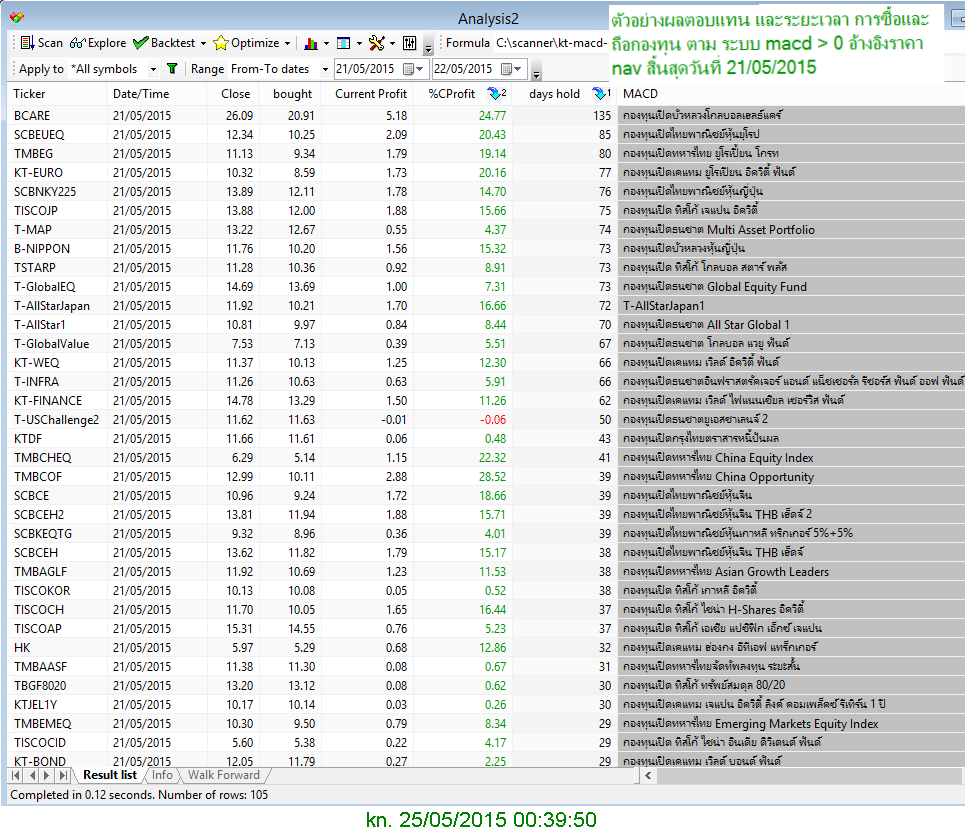Screen dimensions: 965x832
Task: Click the 135 days hold cell
Action: pos(602,115)
